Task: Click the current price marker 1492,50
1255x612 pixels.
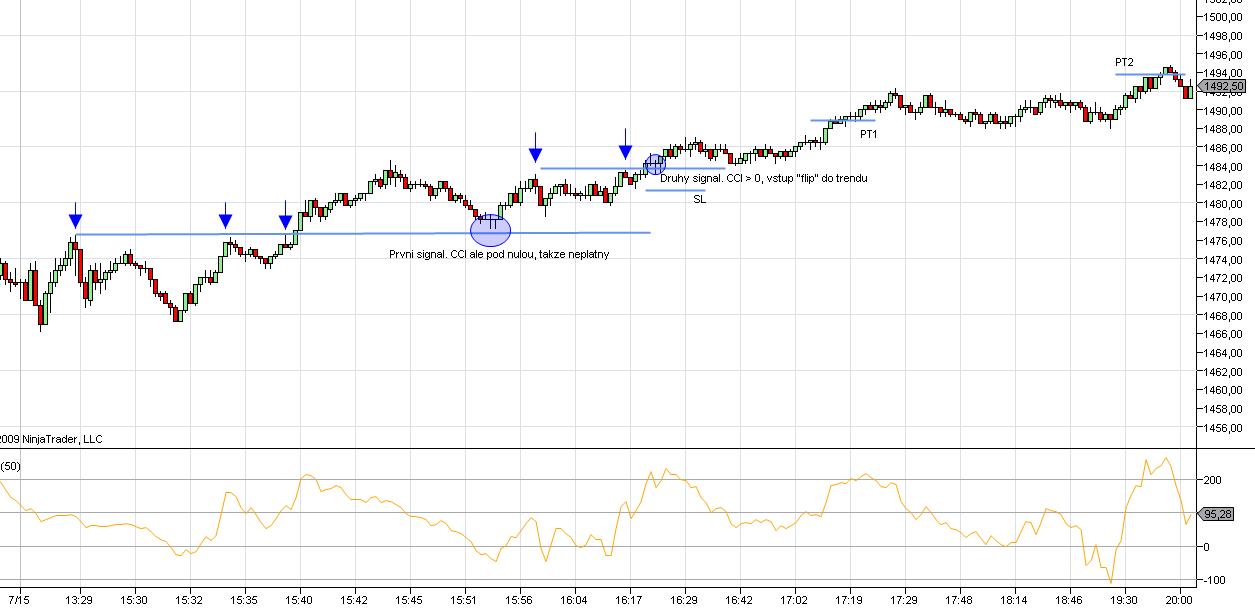Action: tap(1223, 87)
